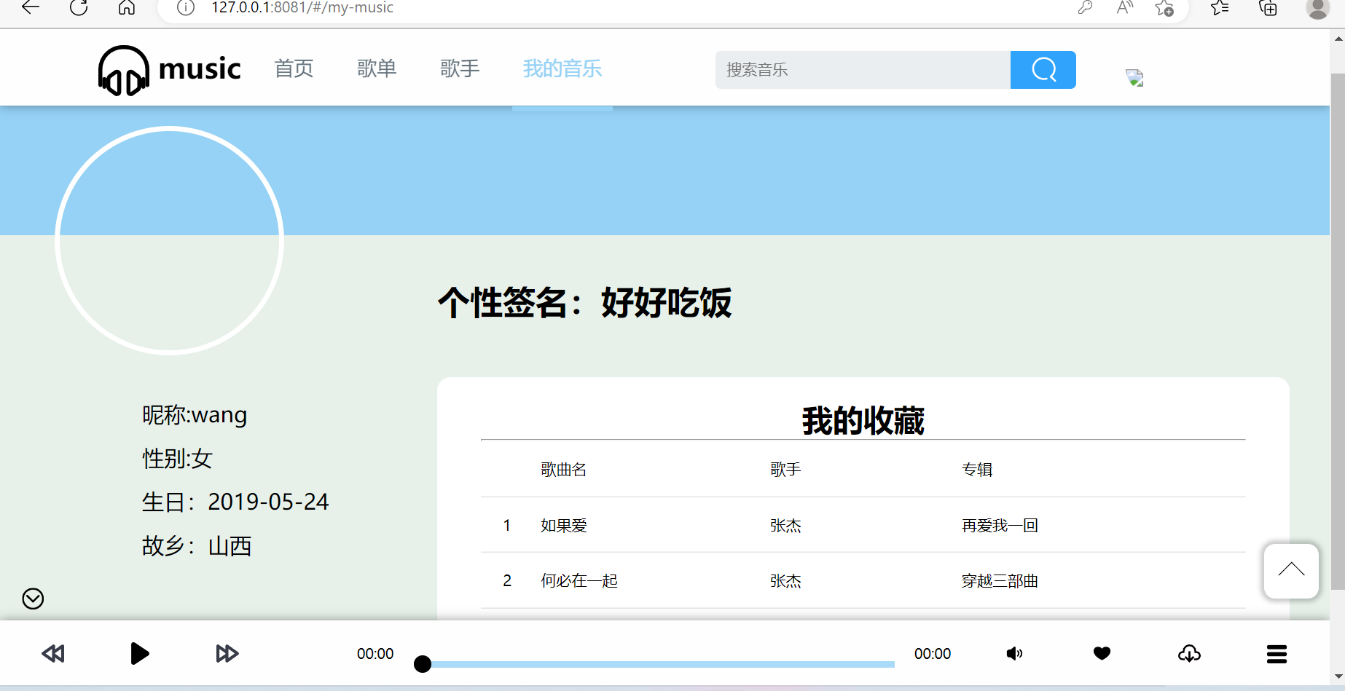The image size is (1345, 691).
Task: Open browser collections icon
Action: (1268, 7)
